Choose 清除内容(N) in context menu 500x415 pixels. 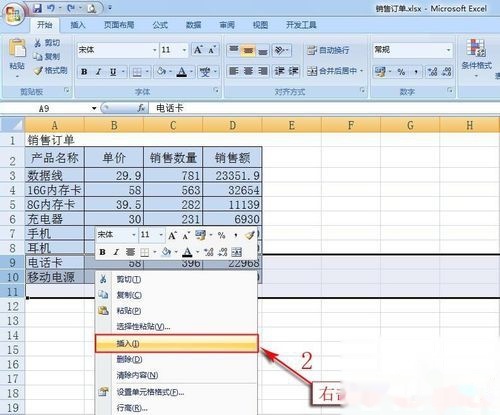point(177,375)
